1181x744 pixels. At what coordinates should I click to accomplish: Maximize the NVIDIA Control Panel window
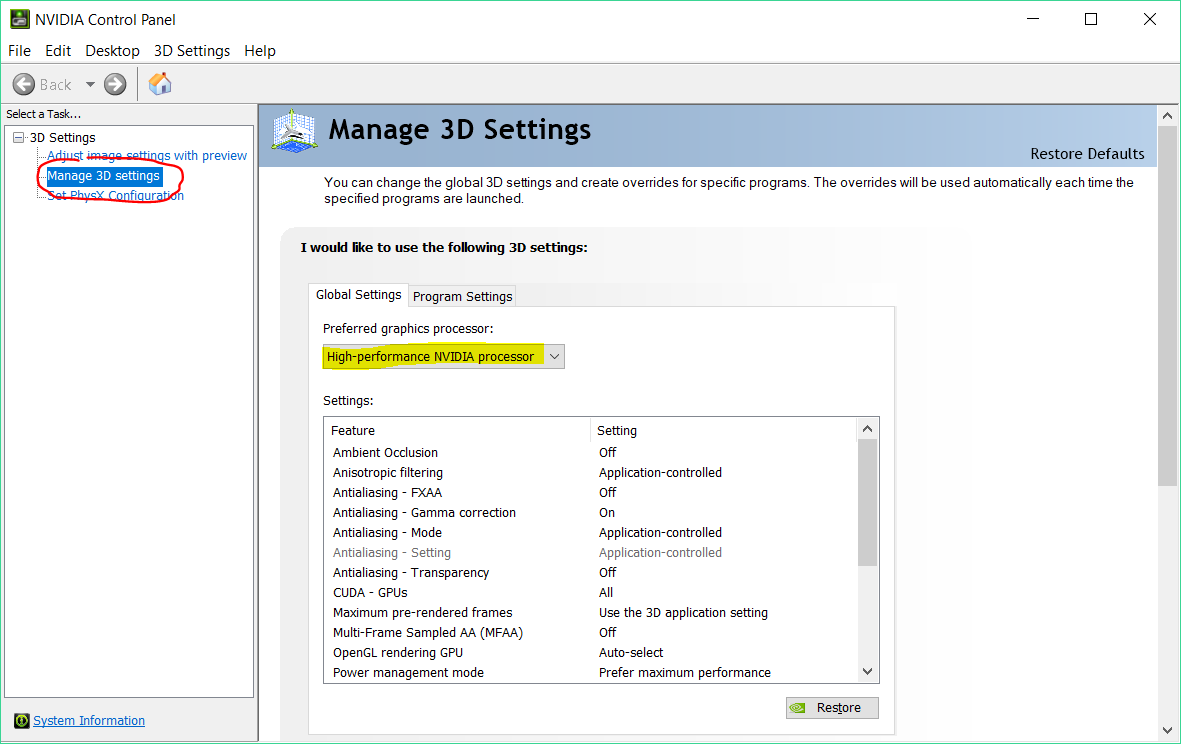click(x=1091, y=19)
